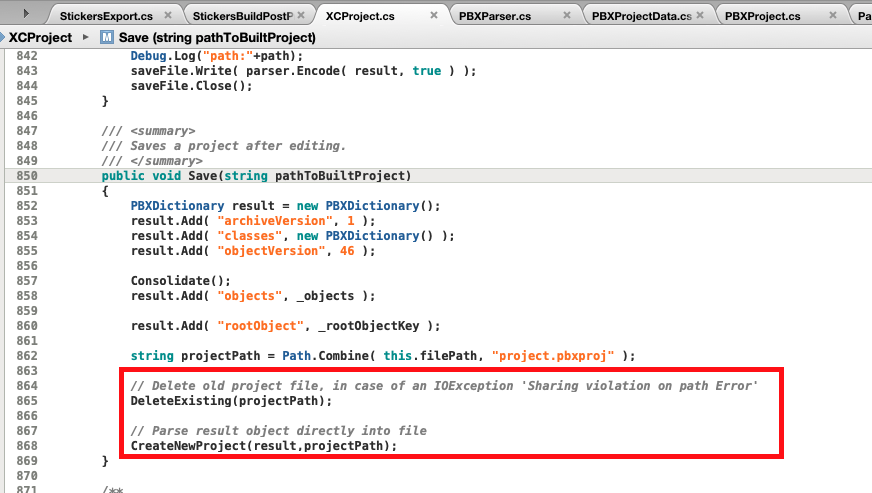Close the PBXProject.cs tab

[833, 15]
